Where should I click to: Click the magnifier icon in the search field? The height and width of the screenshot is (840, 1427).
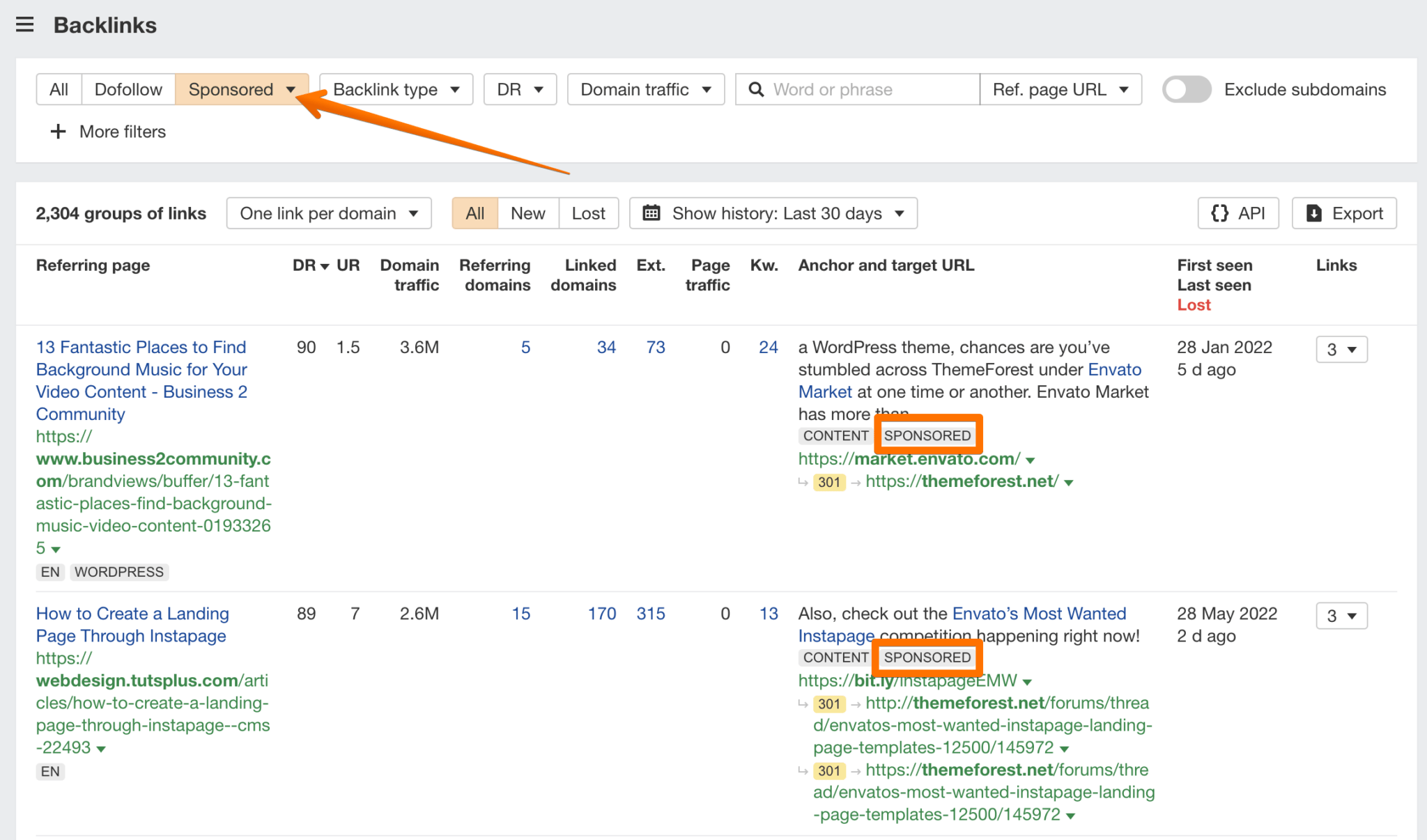tap(756, 89)
